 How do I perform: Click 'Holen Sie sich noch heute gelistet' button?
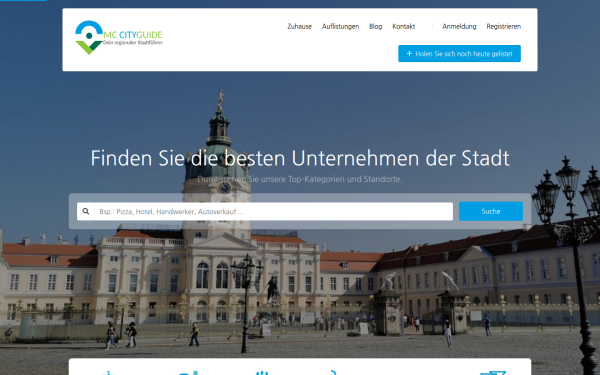[x=459, y=54]
